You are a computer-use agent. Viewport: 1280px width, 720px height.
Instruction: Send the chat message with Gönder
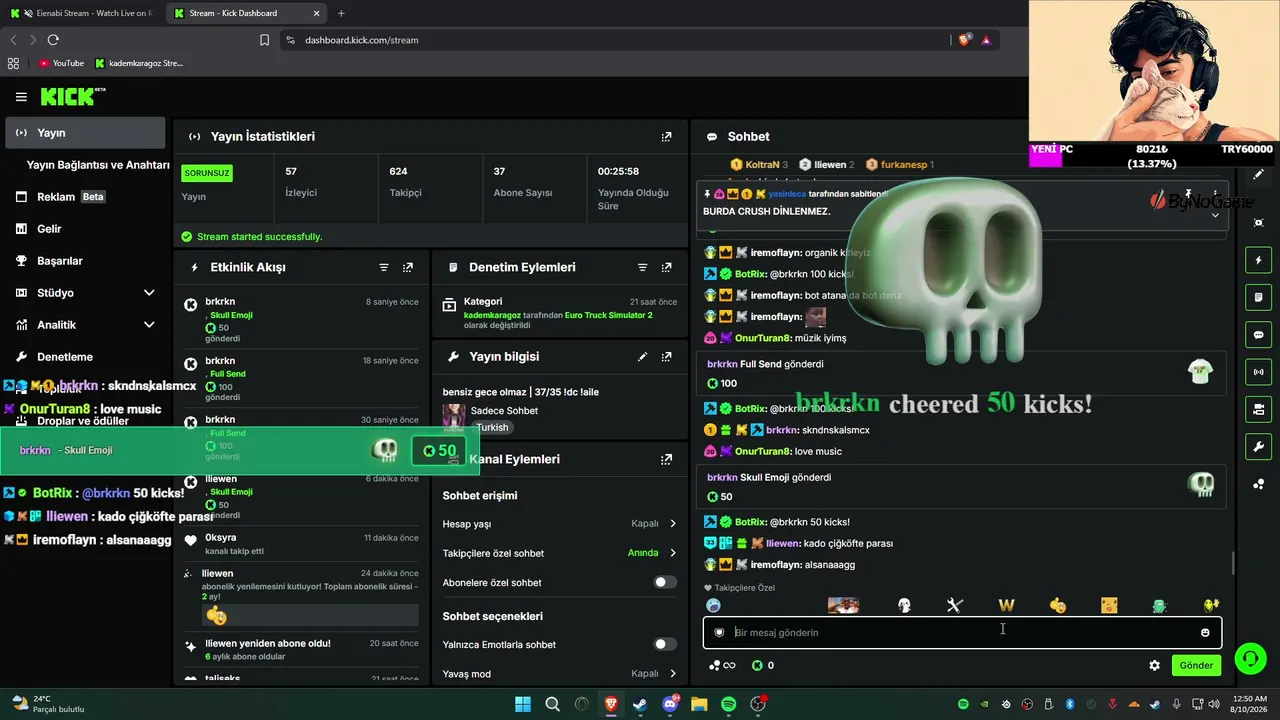pyautogui.click(x=1196, y=665)
